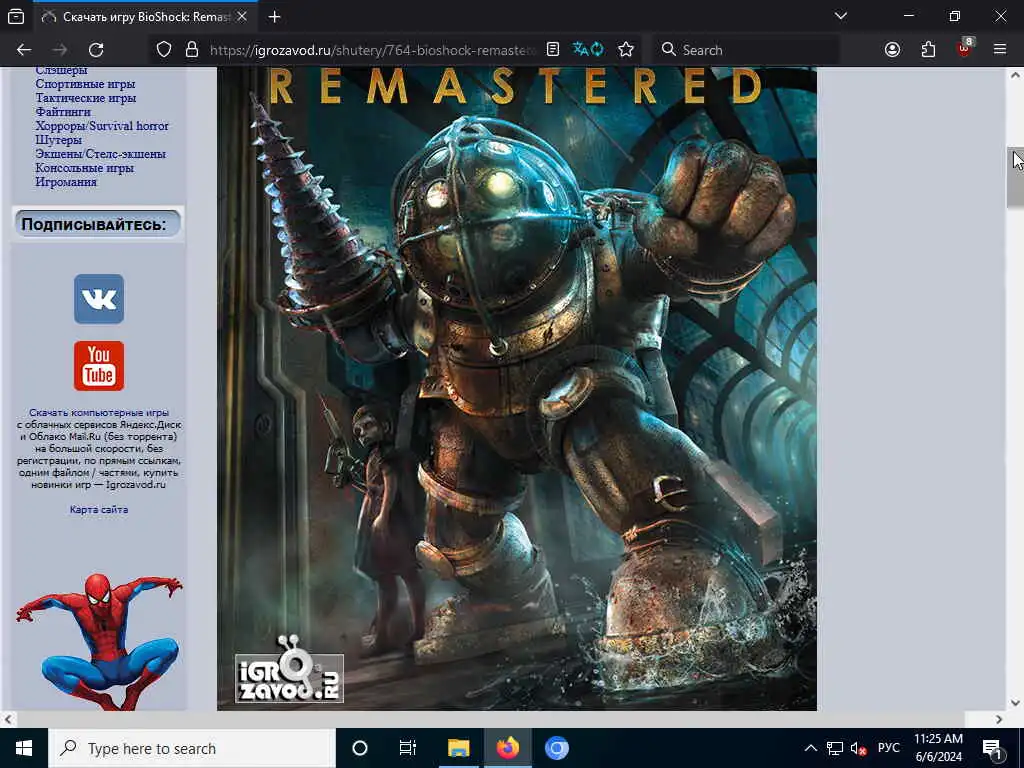This screenshot has height=768, width=1024.
Task: Visit the VK social page icon
Action: click(99, 299)
